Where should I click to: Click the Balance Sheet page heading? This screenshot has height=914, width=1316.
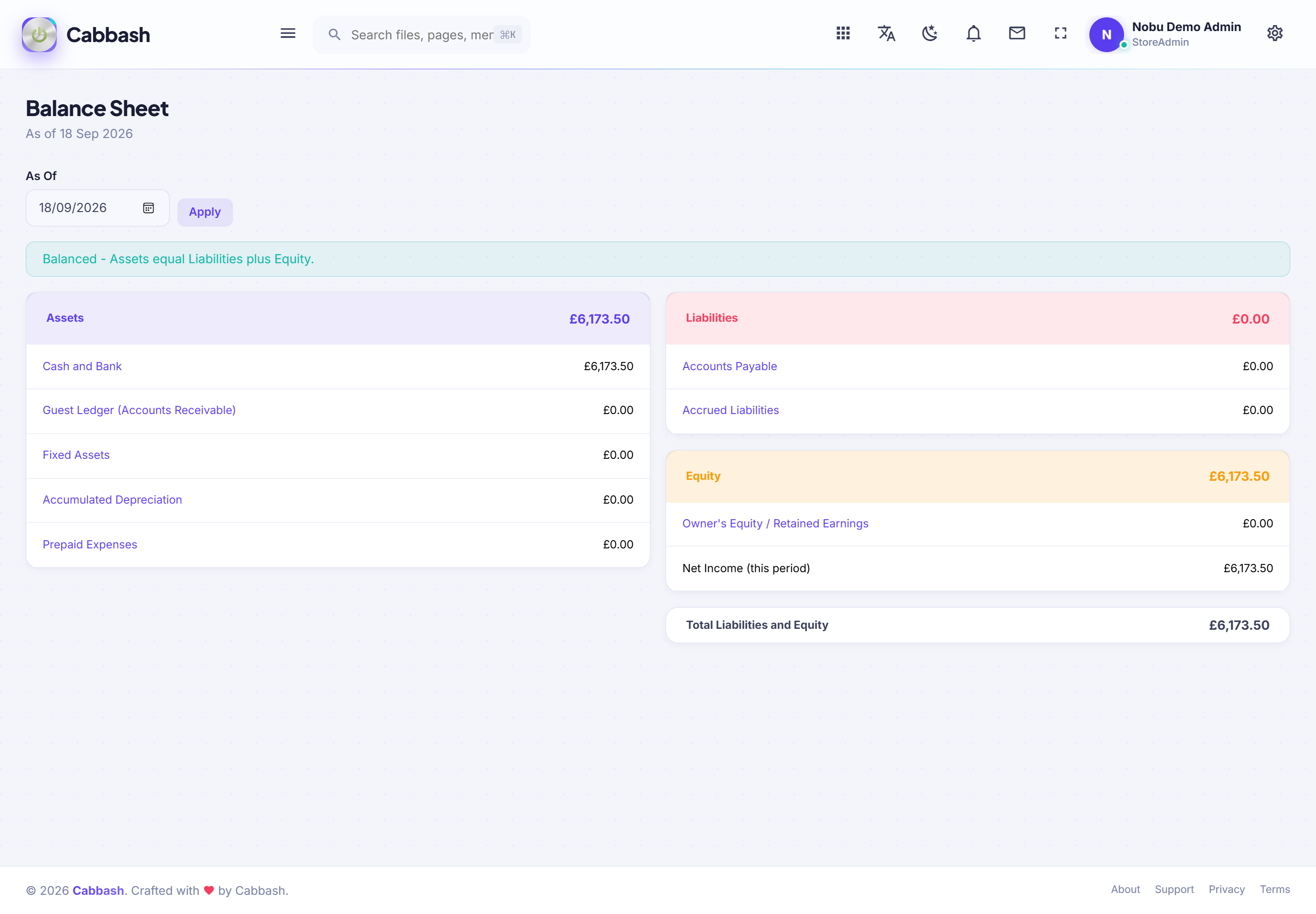97,108
